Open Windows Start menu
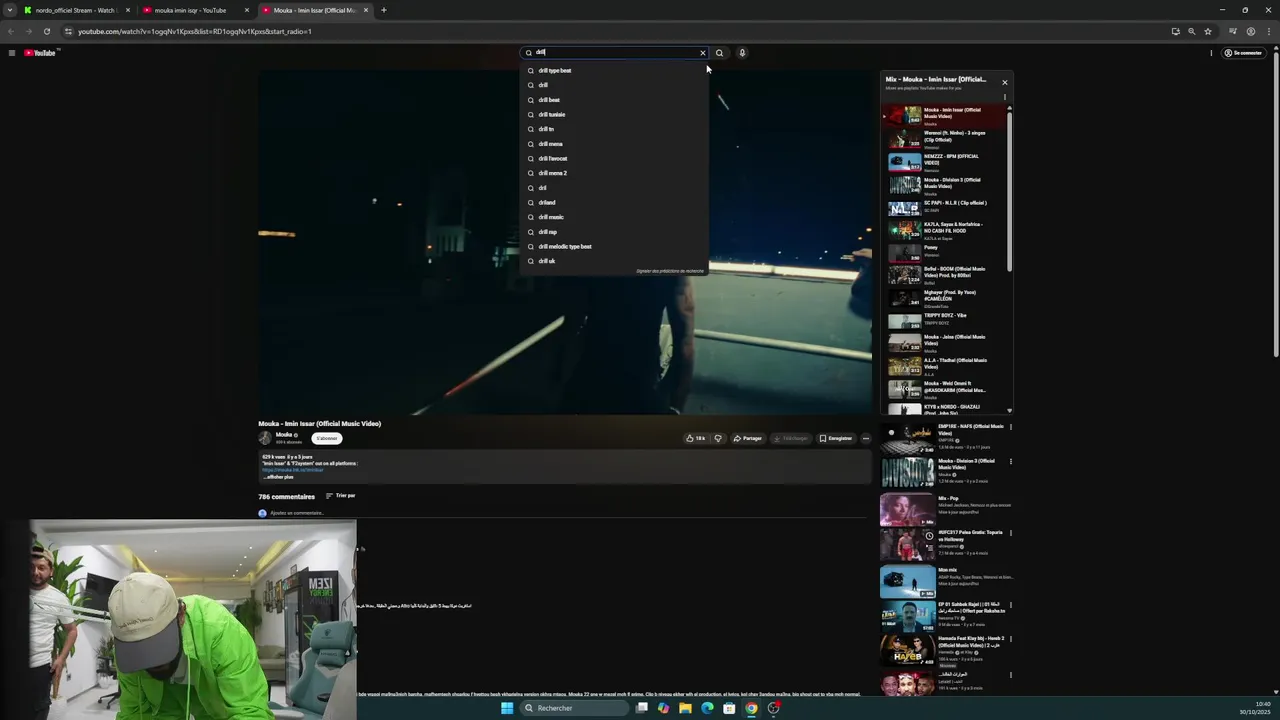The image size is (1280, 720). tap(507, 708)
